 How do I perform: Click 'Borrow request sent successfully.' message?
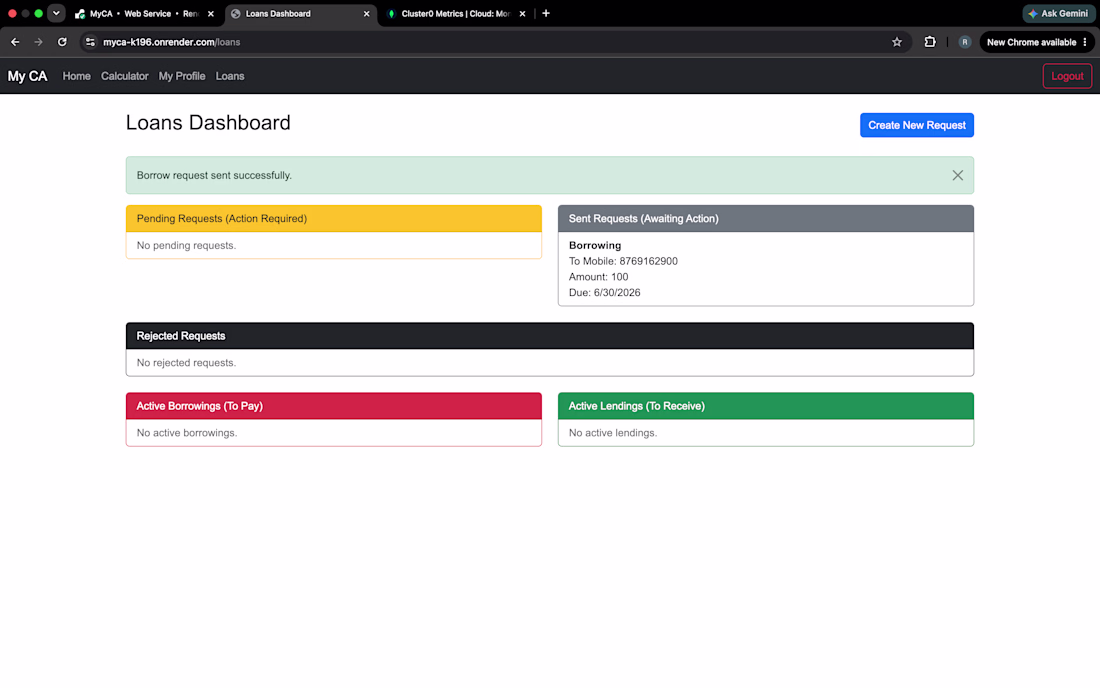[214, 175]
